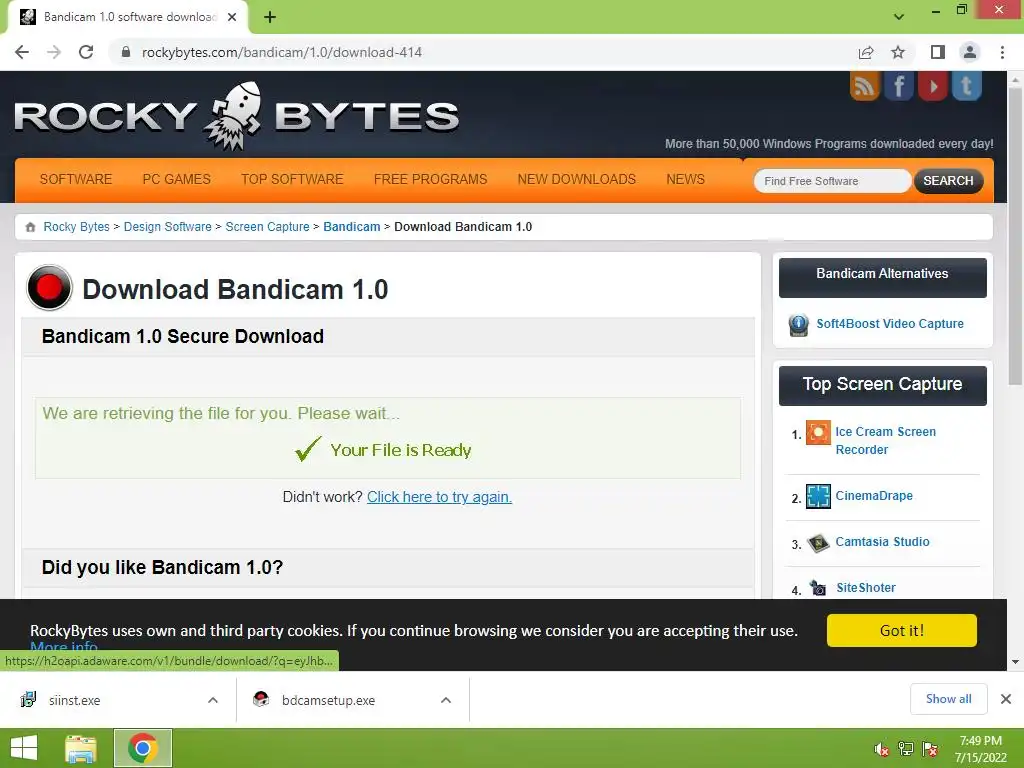Close the Bandicam browser tab

pos(232,17)
